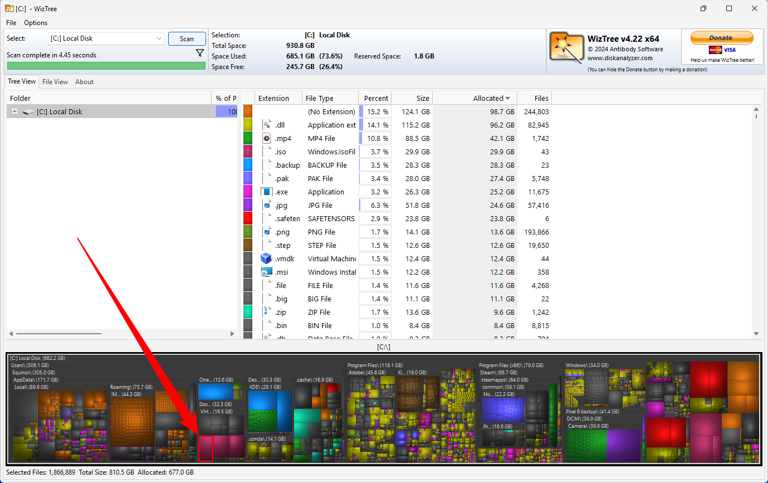Viewport: 768px width, 483px height.
Task: Open the Options menu
Action: (x=35, y=23)
